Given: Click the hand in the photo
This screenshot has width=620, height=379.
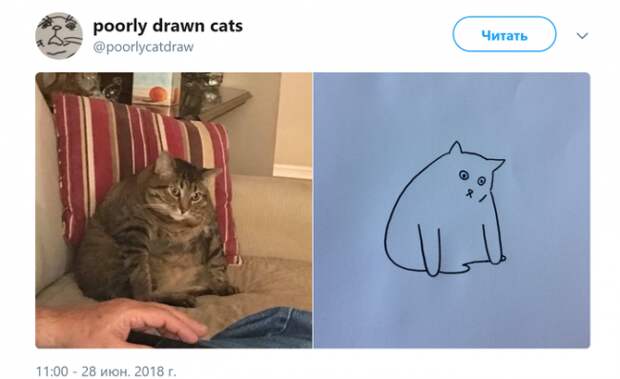Looking at the screenshot, I should coord(119,323).
